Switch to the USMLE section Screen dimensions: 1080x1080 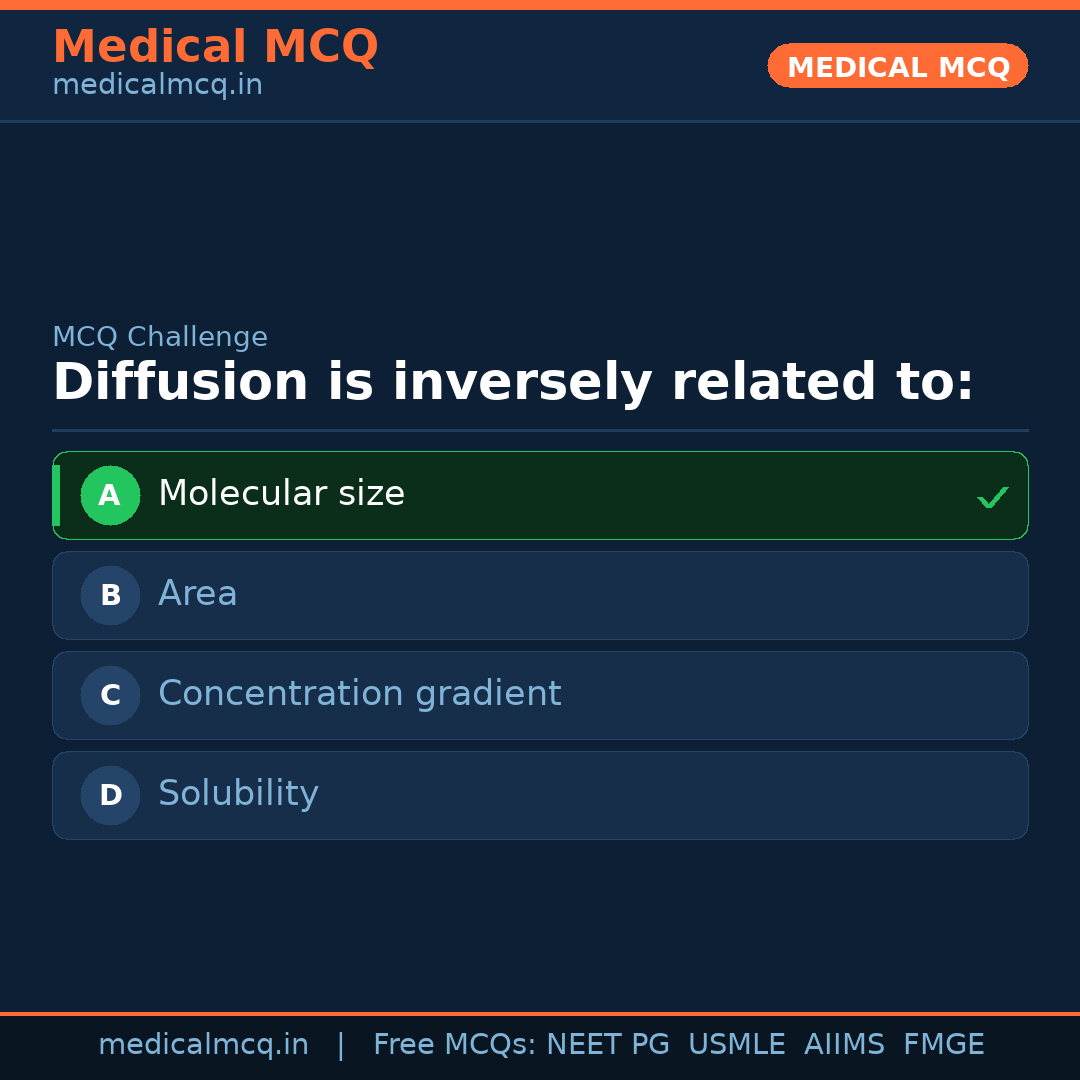[x=737, y=1044]
